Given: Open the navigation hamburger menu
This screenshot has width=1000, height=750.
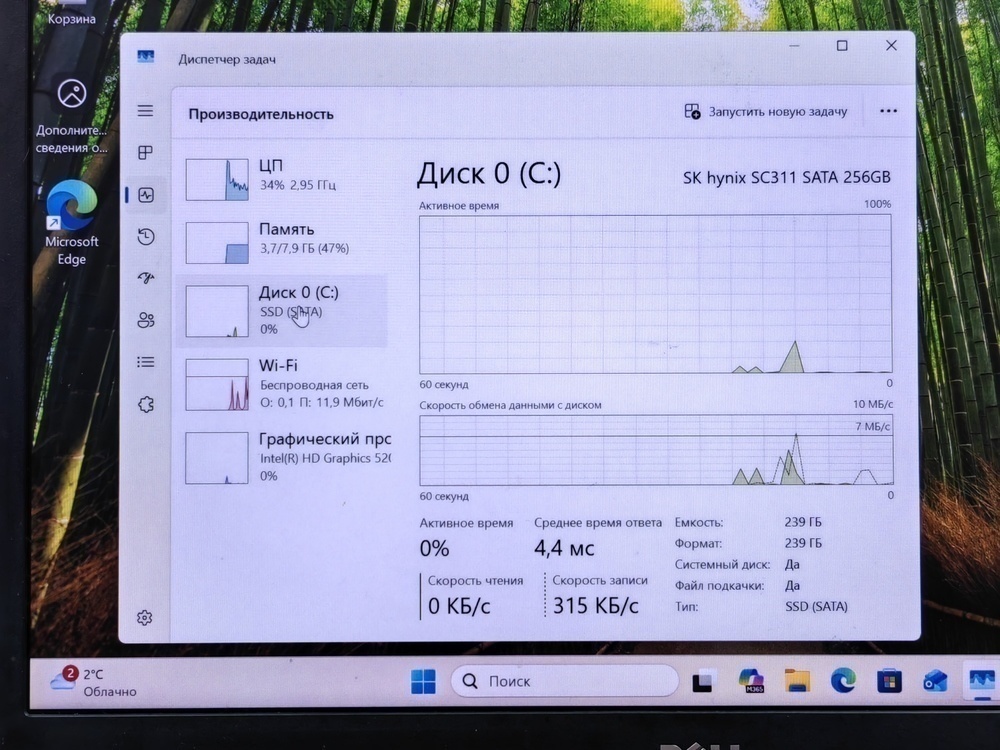Looking at the screenshot, I should (x=145, y=111).
